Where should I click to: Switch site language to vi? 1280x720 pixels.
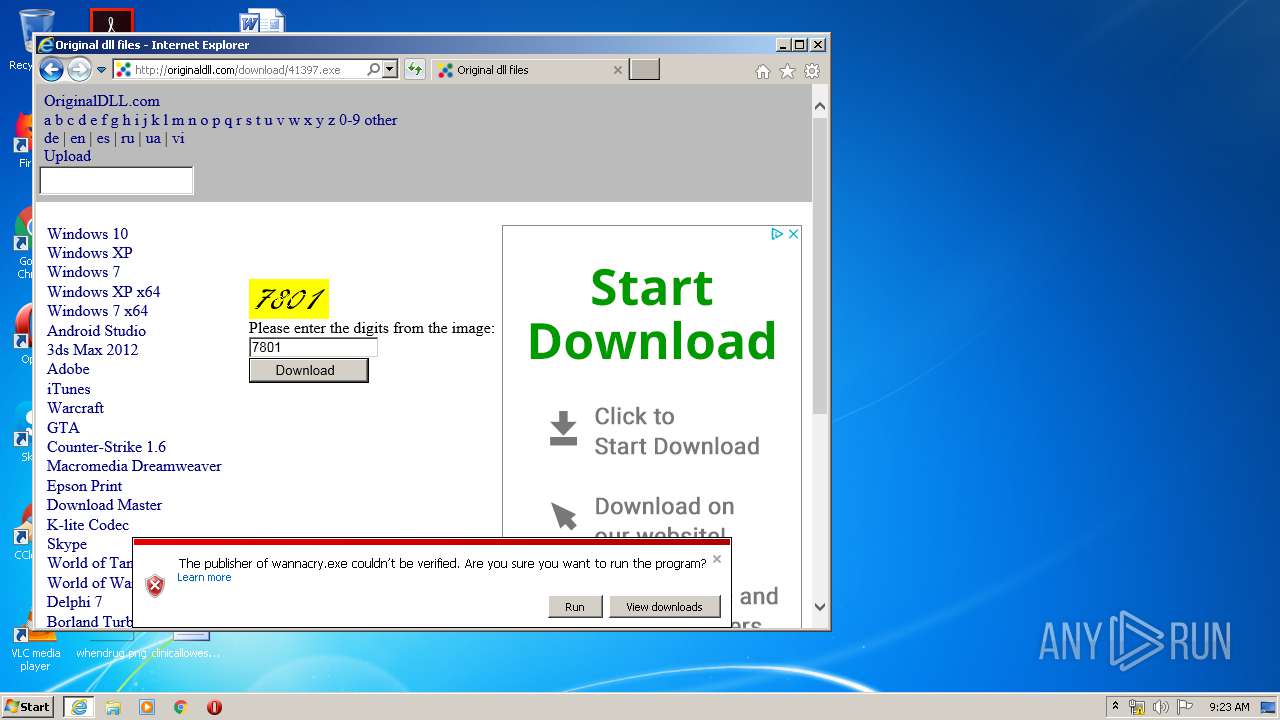pyautogui.click(x=178, y=138)
